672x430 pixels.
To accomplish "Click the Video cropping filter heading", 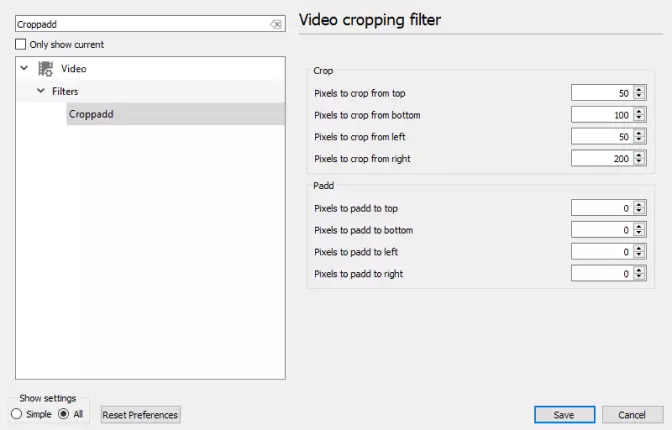I will click(370, 20).
